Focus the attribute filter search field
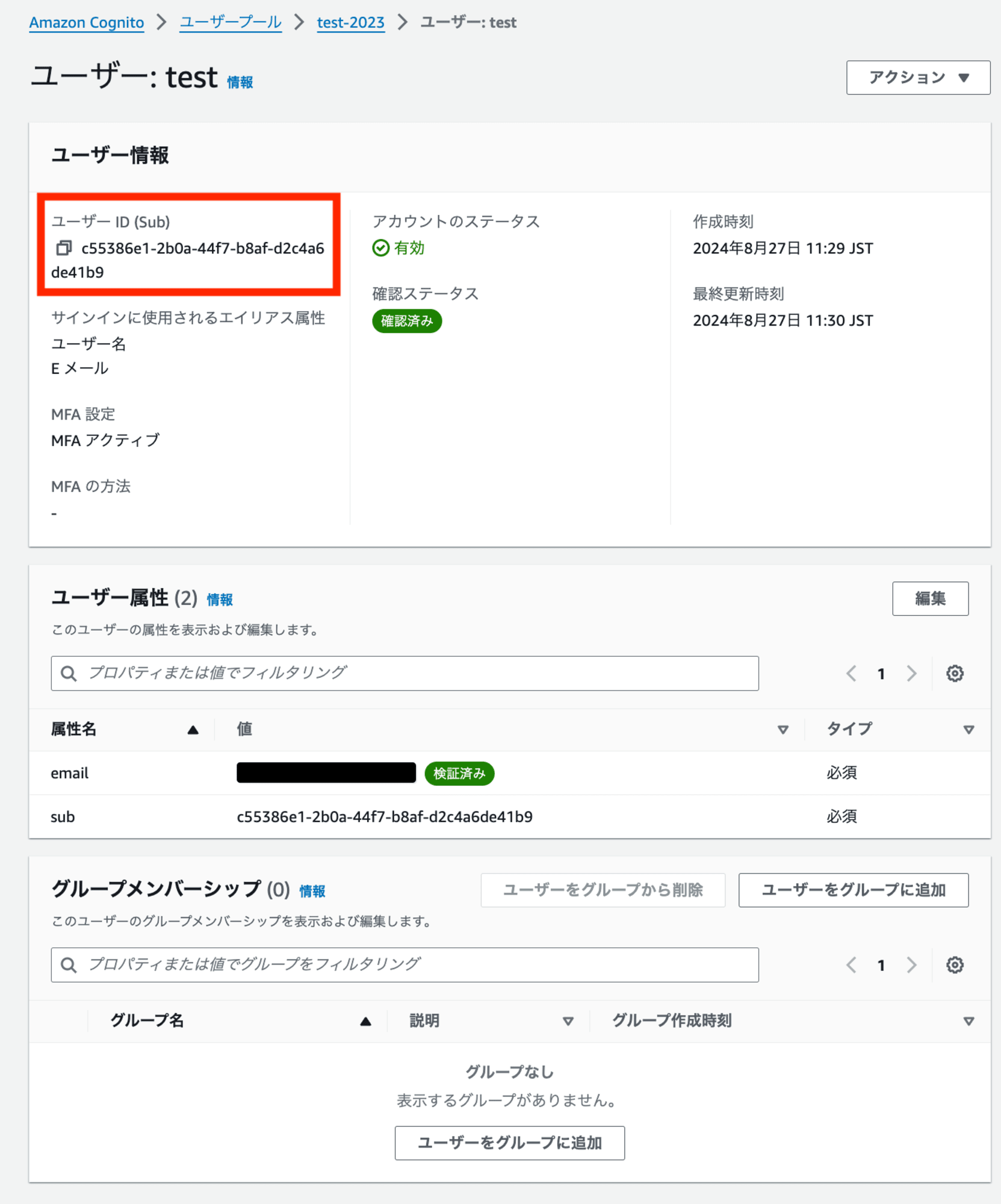1001x1204 pixels. tap(404, 673)
